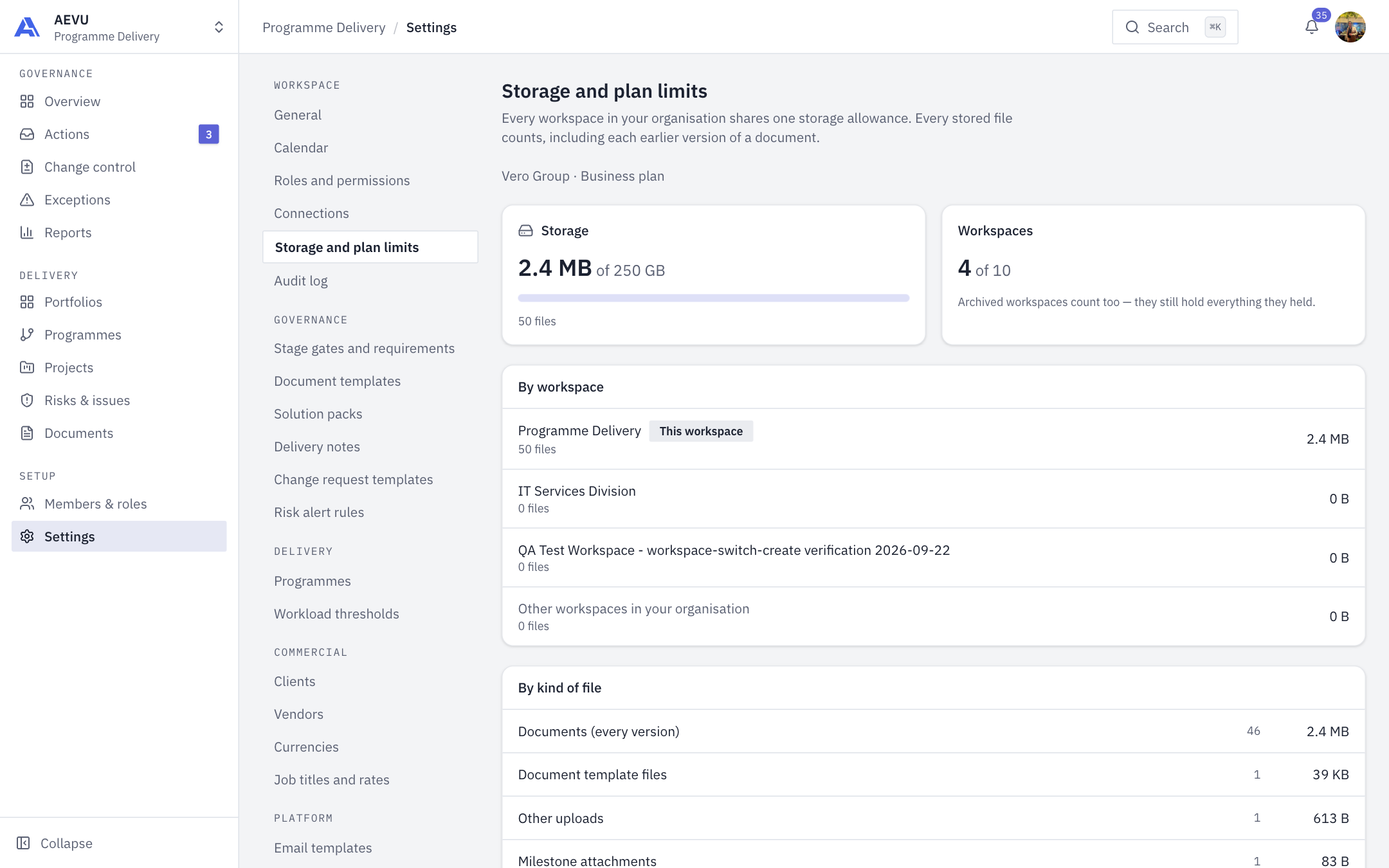Image resolution: width=1389 pixels, height=868 pixels.
Task: Click 'Vero Group · Business plan' text
Action: [583, 176]
